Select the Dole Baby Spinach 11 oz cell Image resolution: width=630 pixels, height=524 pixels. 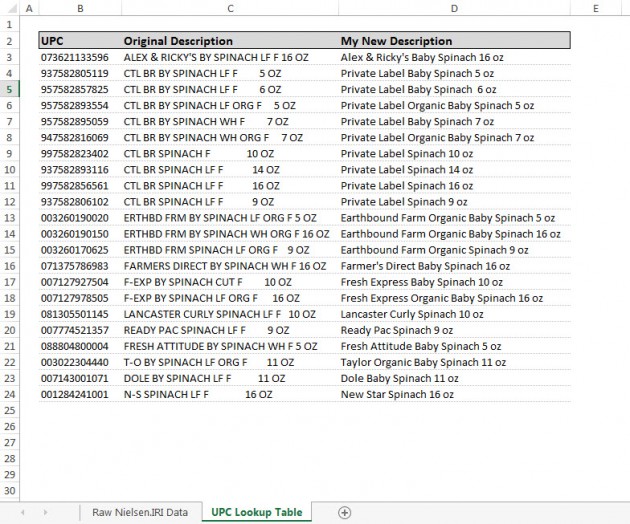454,378
